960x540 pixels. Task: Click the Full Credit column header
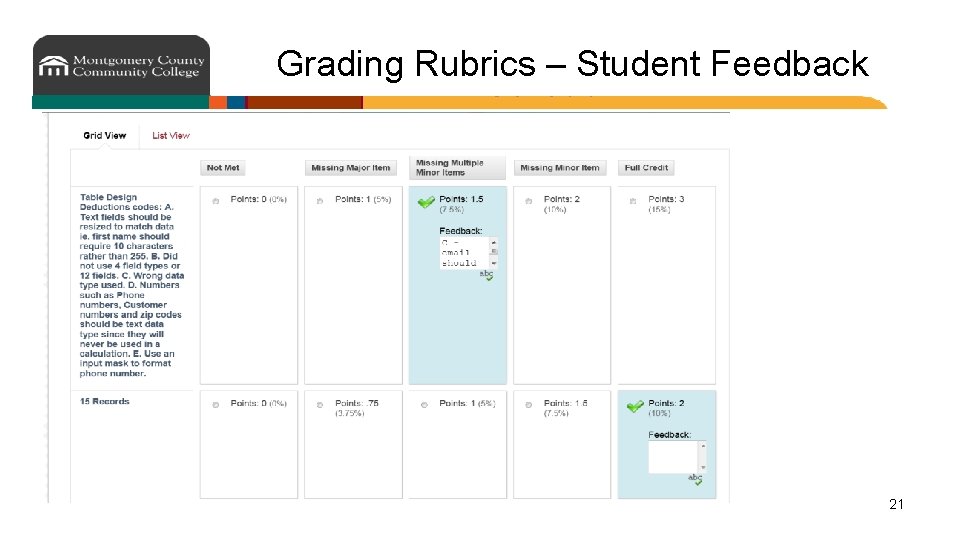click(x=646, y=168)
